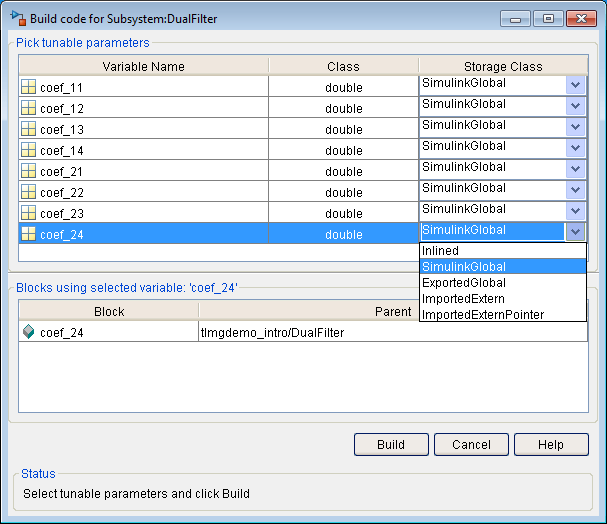
Task: Click the Build button
Action: [x=391, y=444]
